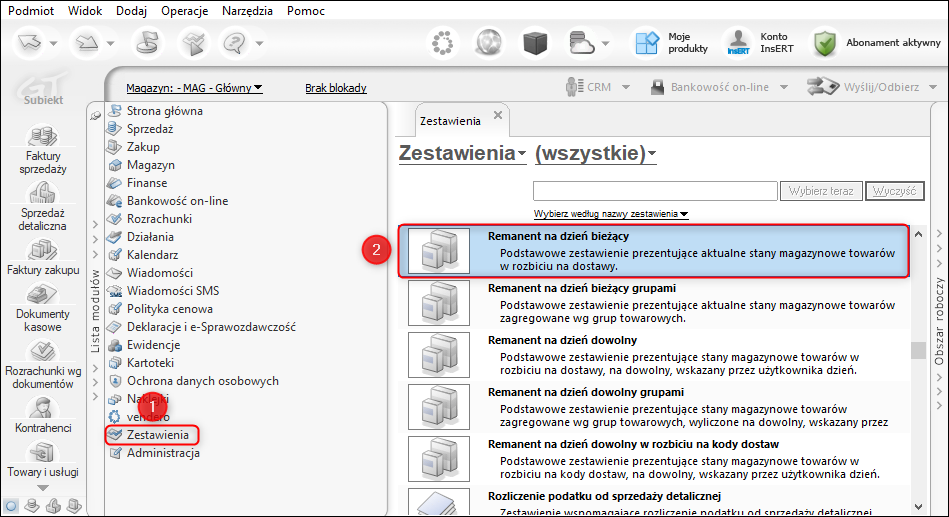The image size is (949, 517).
Task: Expand the Magazyn MAG Główny dropdown
Action: tap(194, 88)
